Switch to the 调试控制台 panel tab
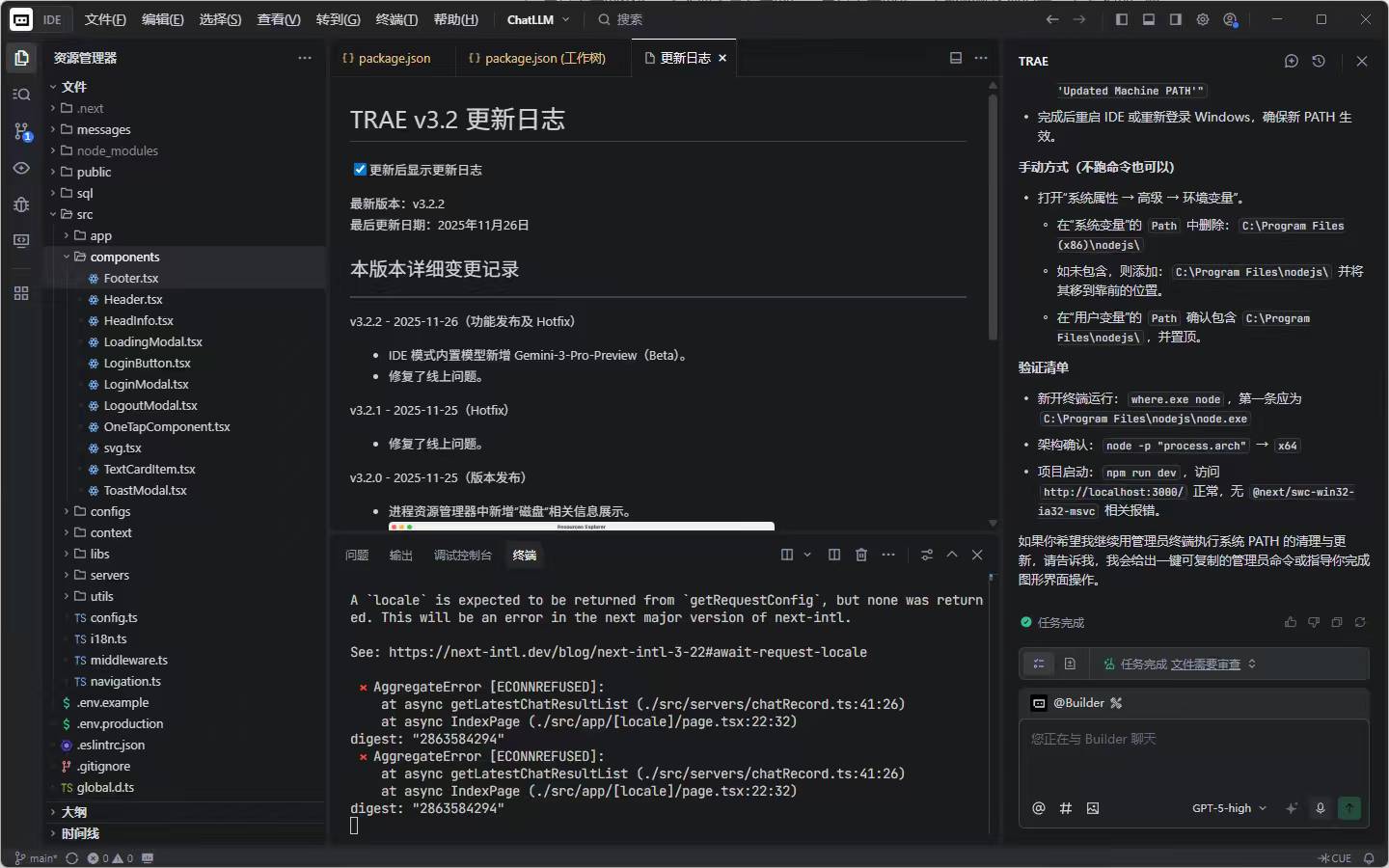This screenshot has height=868, width=1389. tap(463, 555)
